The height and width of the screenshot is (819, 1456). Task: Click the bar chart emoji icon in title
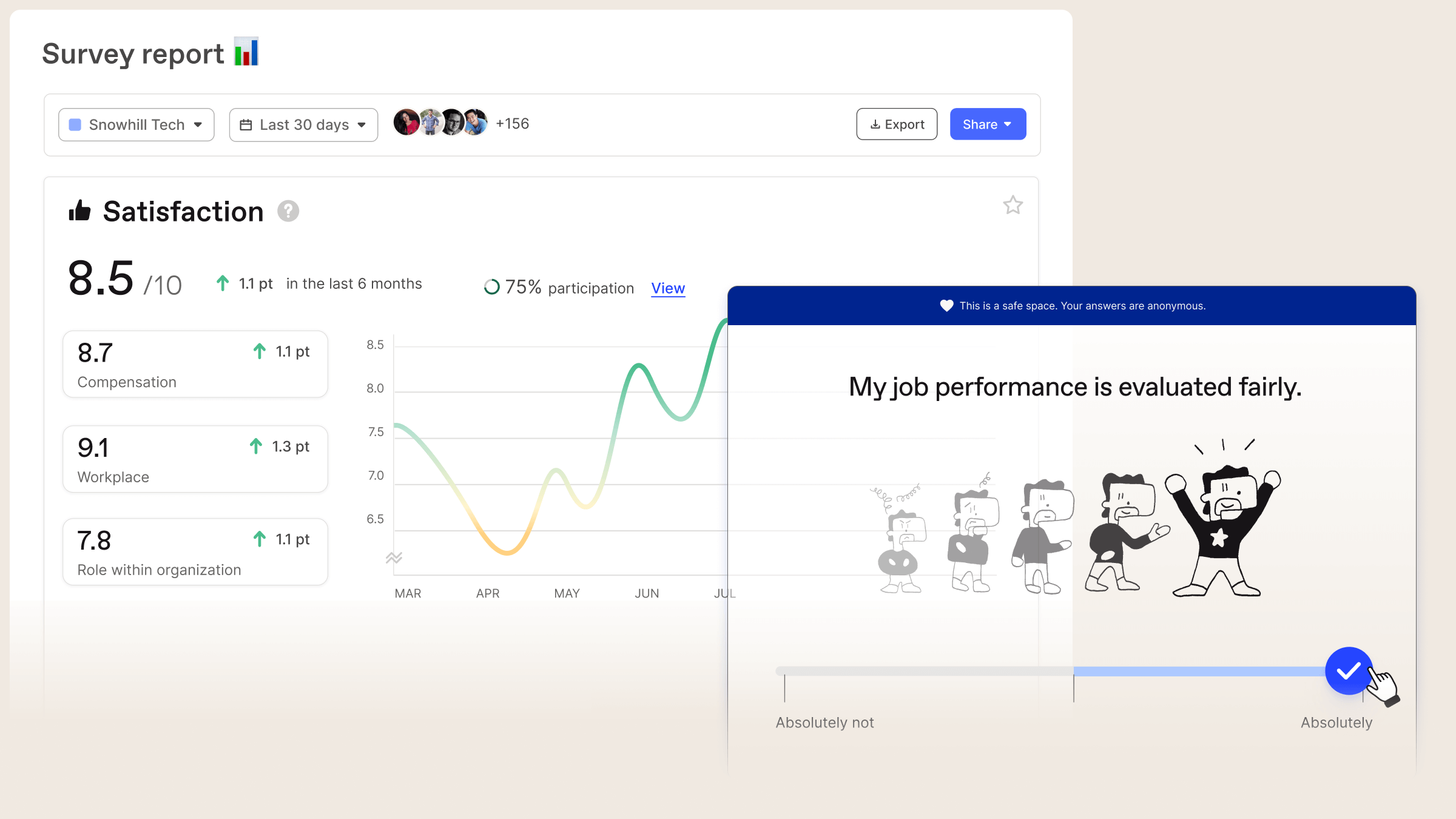[245, 52]
